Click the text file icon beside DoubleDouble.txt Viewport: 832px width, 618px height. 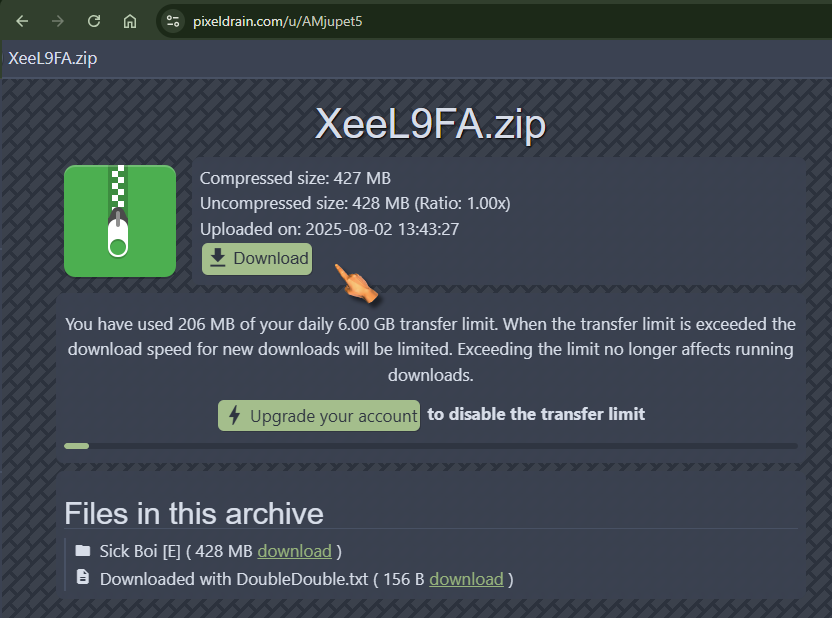pyautogui.click(x=83, y=578)
